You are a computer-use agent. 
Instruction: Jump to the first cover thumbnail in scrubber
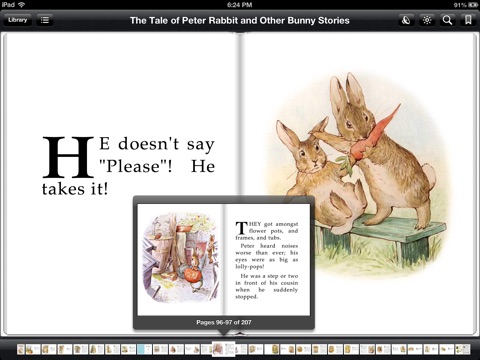pyautogui.click(x=21, y=349)
